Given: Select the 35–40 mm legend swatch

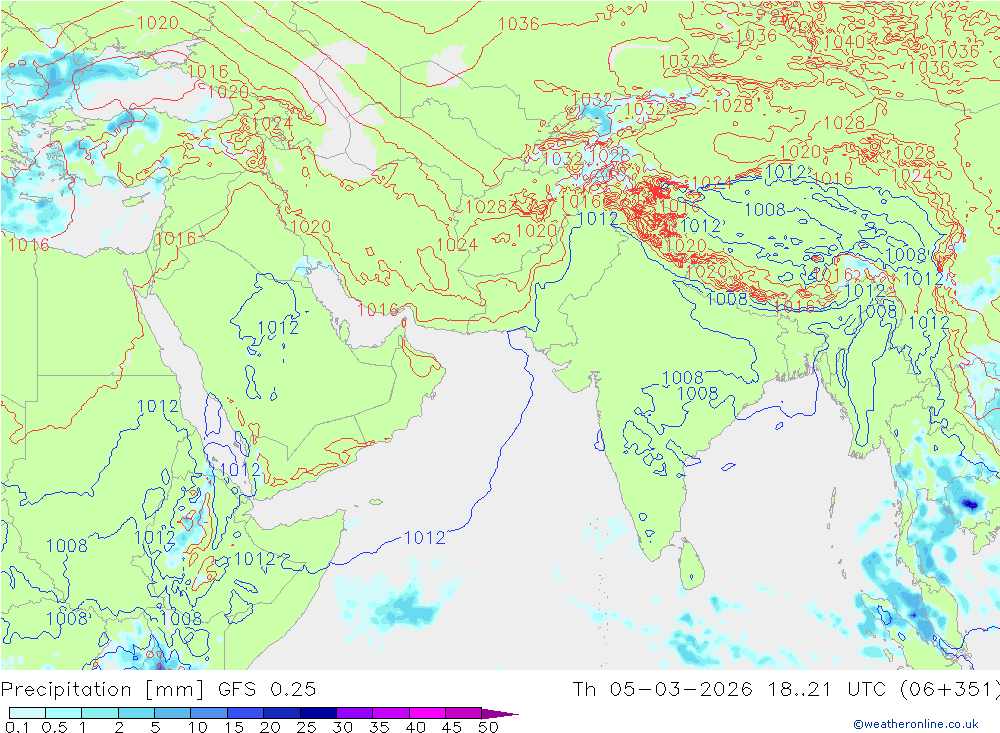Looking at the screenshot, I should pos(391,713).
